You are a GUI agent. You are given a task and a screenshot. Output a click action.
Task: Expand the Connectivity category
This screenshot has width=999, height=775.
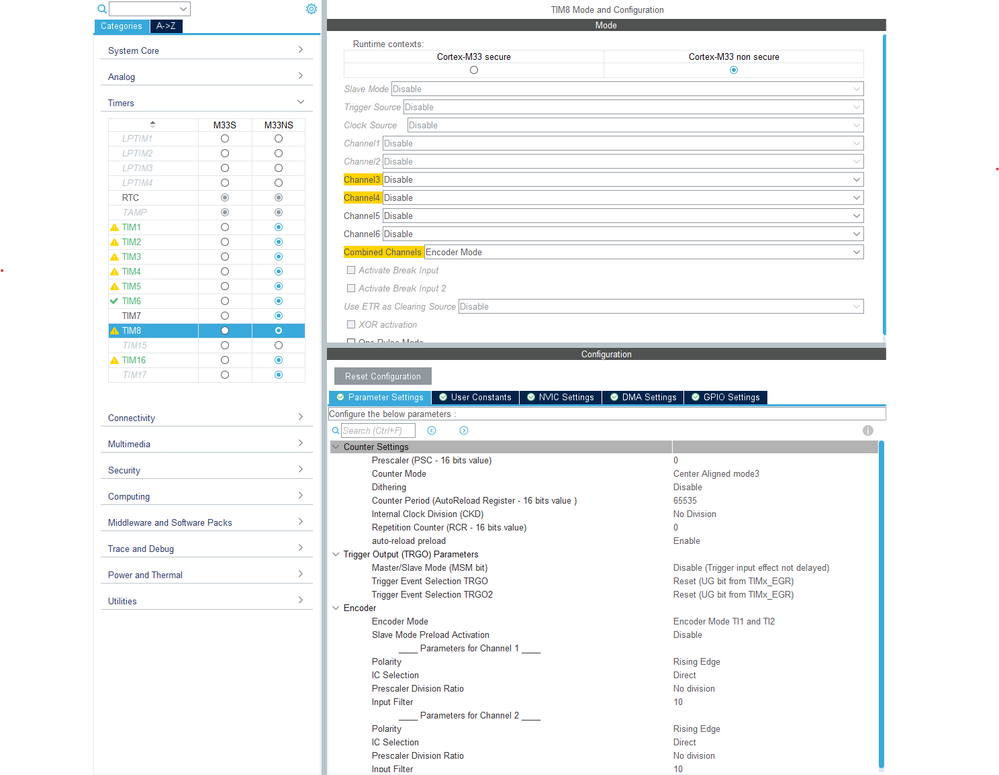tap(206, 418)
